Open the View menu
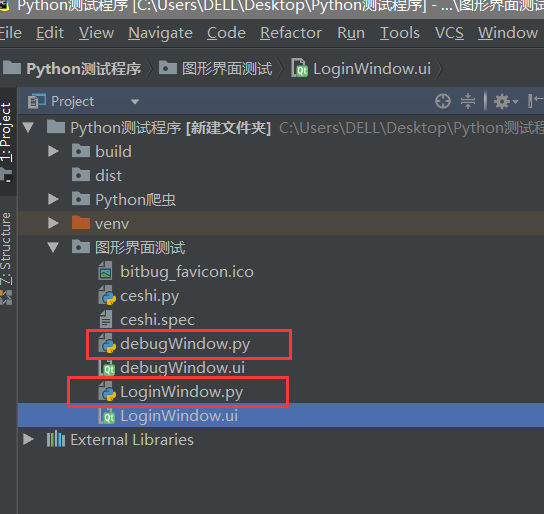Viewport: 544px width, 514px height. coord(96,33)
